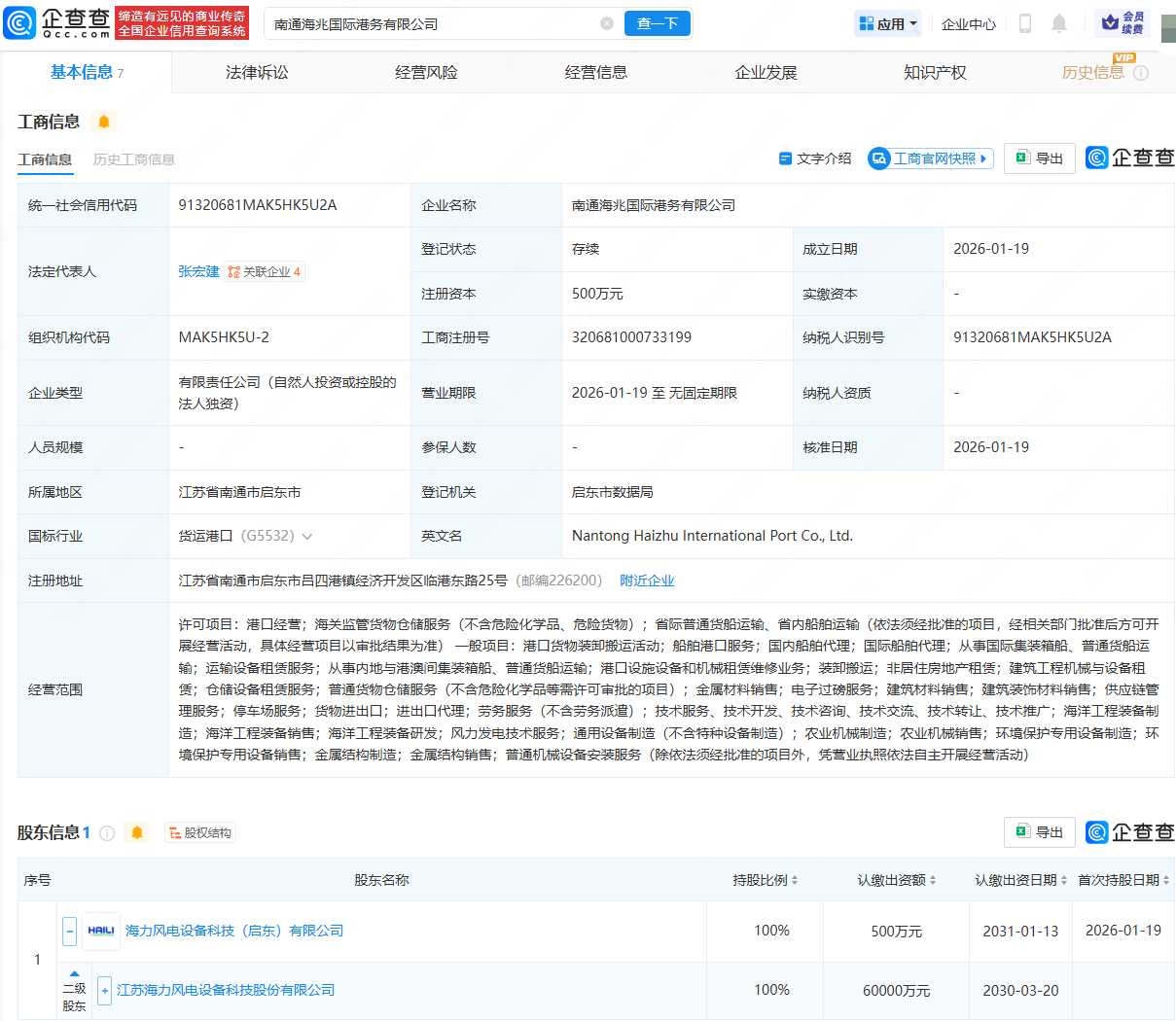This screenshot has height=1021, width=1176.
Task: Click the Qcc.com logo in header
Action: (58, 23)
